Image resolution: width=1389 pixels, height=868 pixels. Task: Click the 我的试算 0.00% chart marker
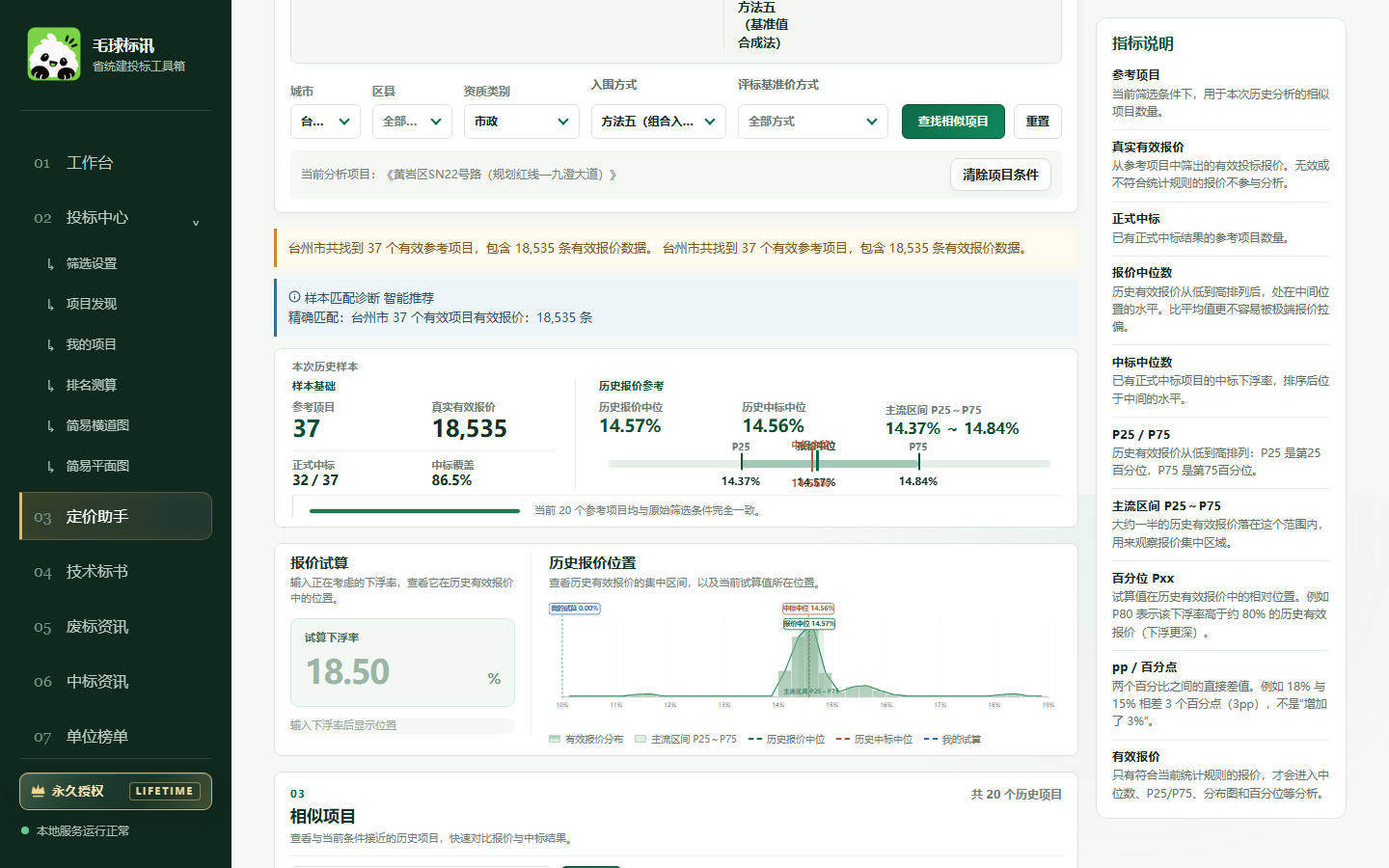point(575,609)
